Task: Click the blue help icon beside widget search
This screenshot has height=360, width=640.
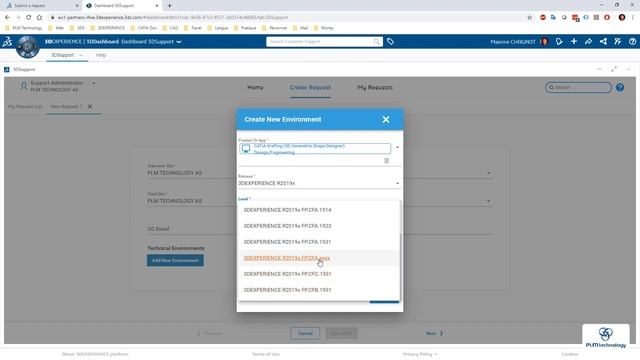Action: point(620,87)
